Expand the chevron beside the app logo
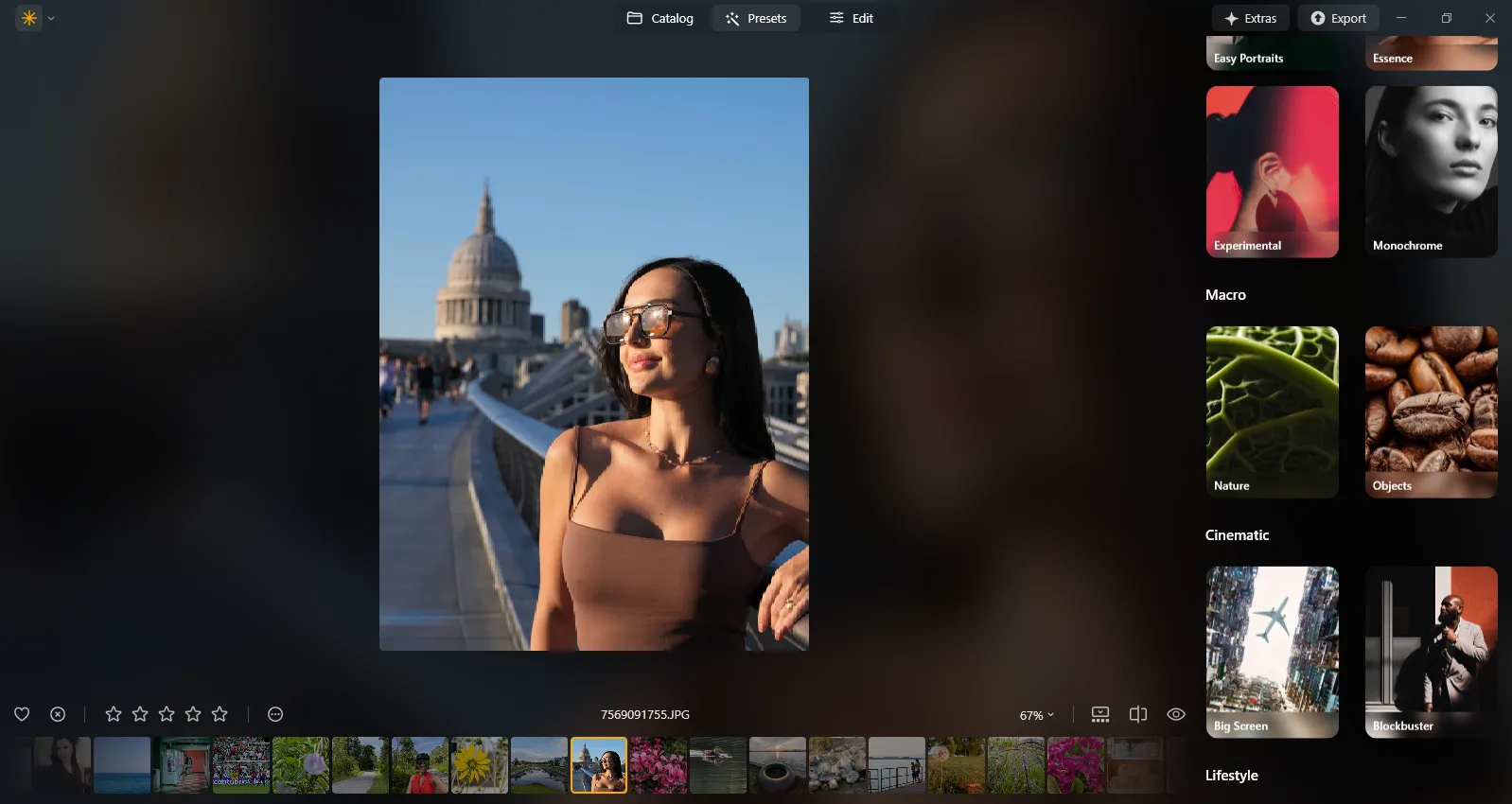The width and height of the screenshot is (1512, 804). (x=51, y=18)
